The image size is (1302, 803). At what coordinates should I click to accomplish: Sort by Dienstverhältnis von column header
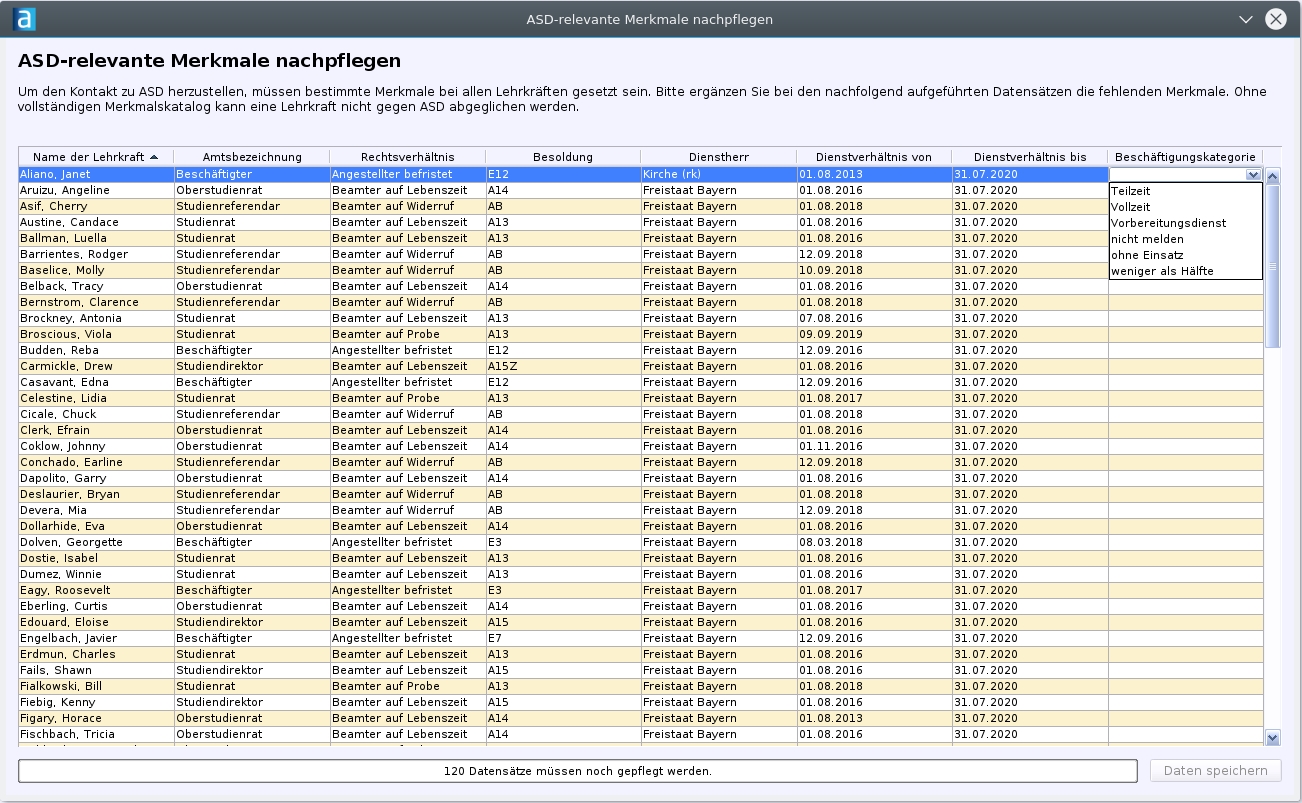(x=874, y=157)
